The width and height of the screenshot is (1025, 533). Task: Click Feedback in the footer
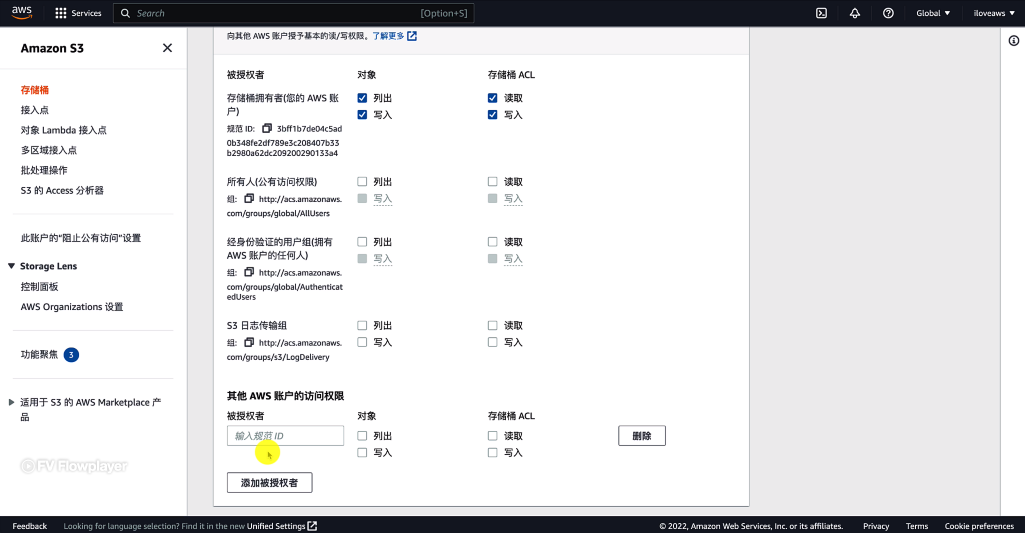pos(29,526)
